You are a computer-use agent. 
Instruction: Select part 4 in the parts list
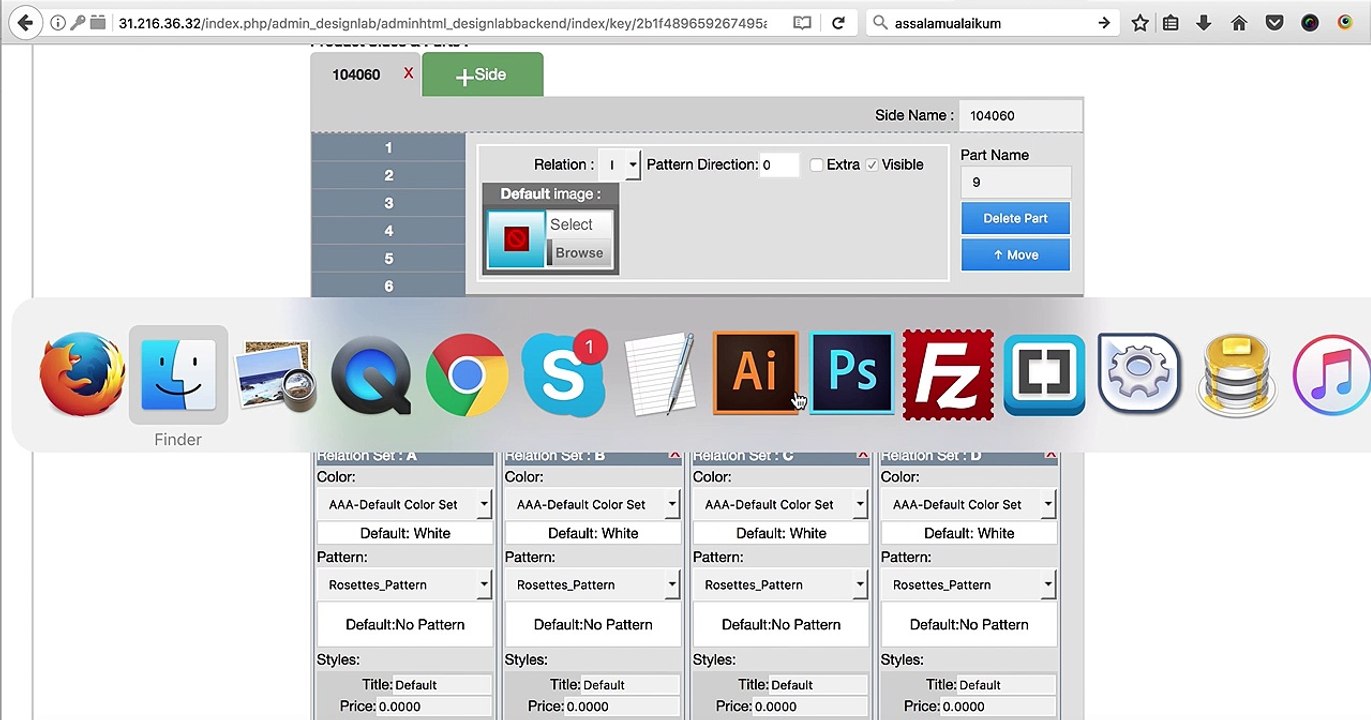tap(388, 231)
